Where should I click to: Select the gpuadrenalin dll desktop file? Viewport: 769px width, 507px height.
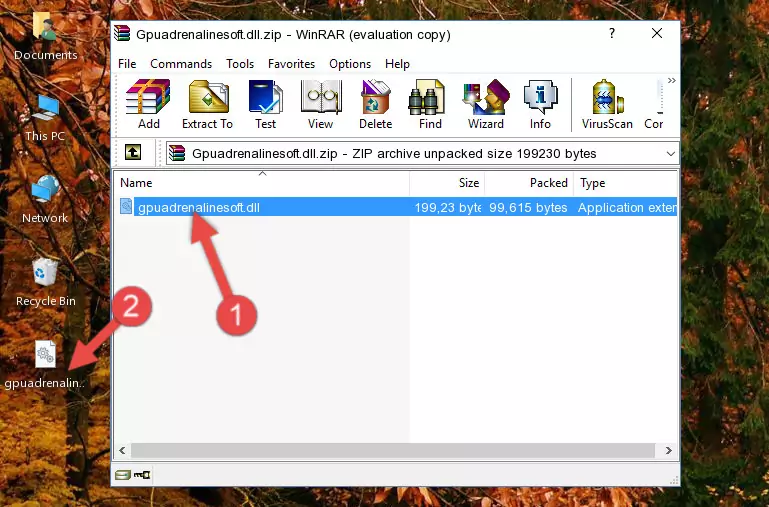coord(45,365)
